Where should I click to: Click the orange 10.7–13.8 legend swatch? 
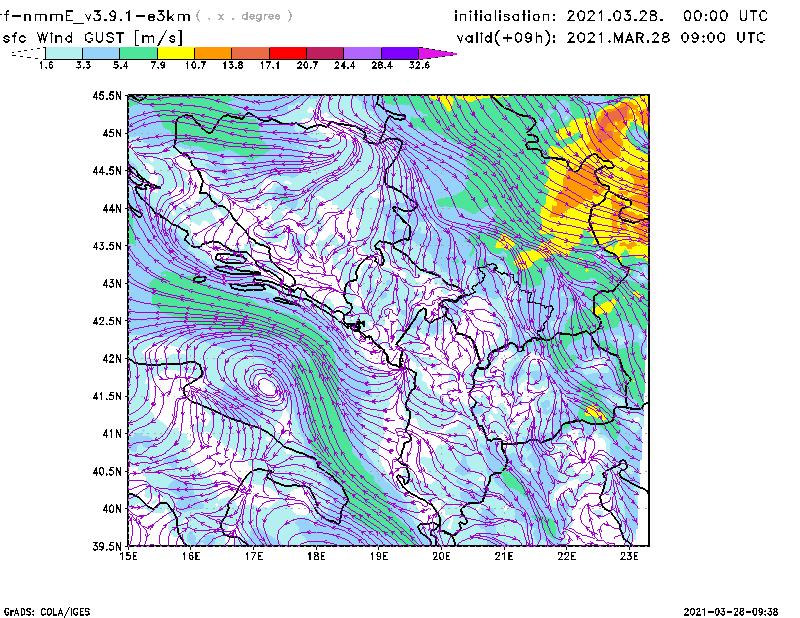click(213, 53)
